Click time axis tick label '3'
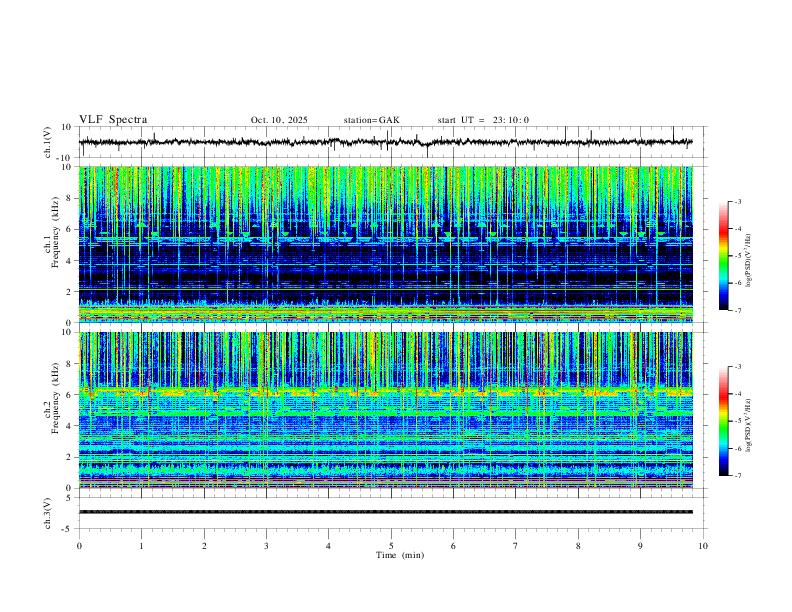 click(x=266, y=546)
